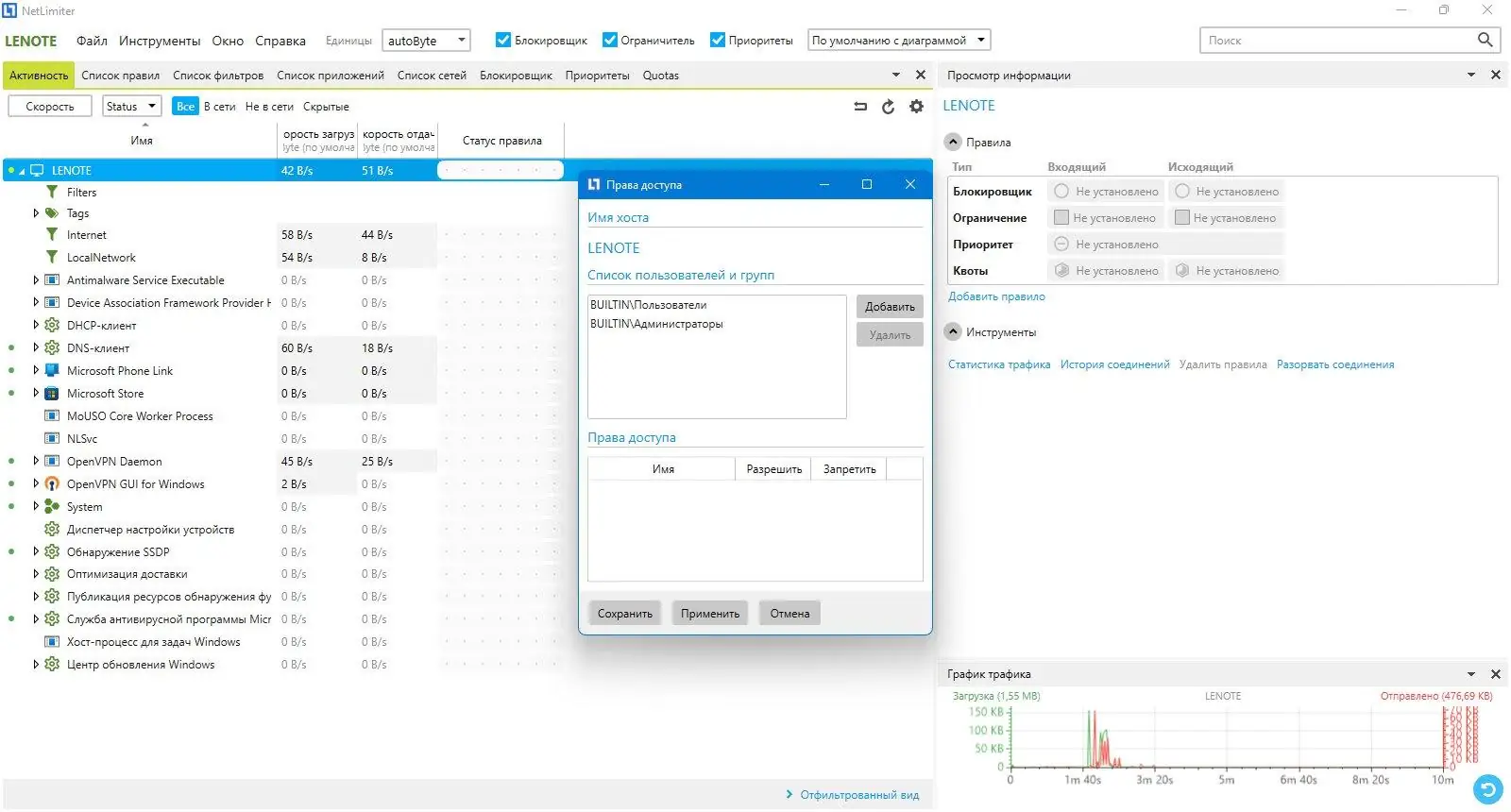Expand the System tree node

tap(36, 507)
